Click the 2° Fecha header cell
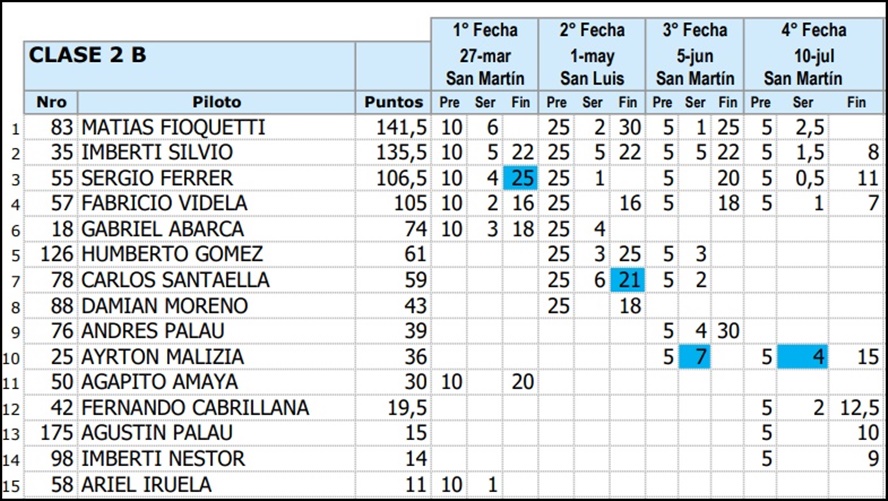This screenshot has height=501, width=888. (592, 30)
